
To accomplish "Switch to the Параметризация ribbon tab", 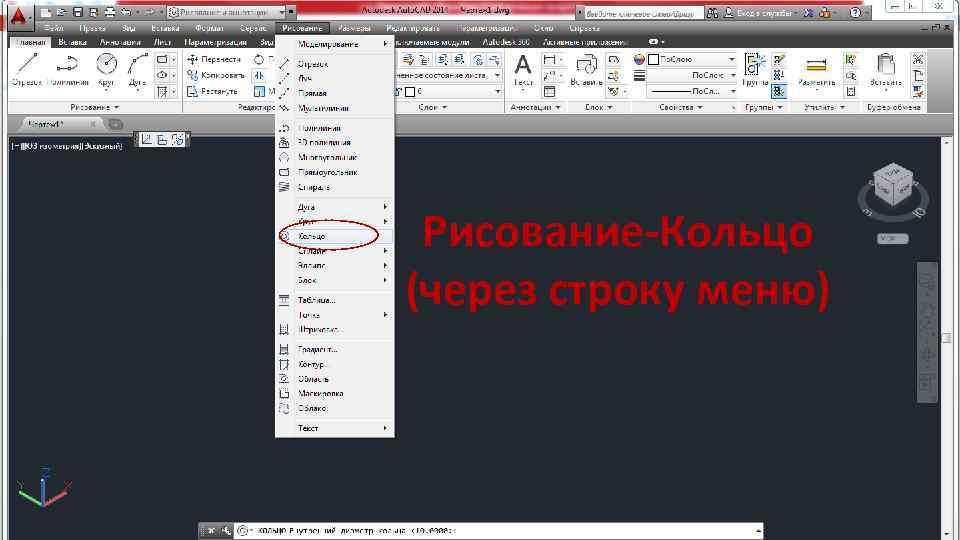I will tap(216, 42).
